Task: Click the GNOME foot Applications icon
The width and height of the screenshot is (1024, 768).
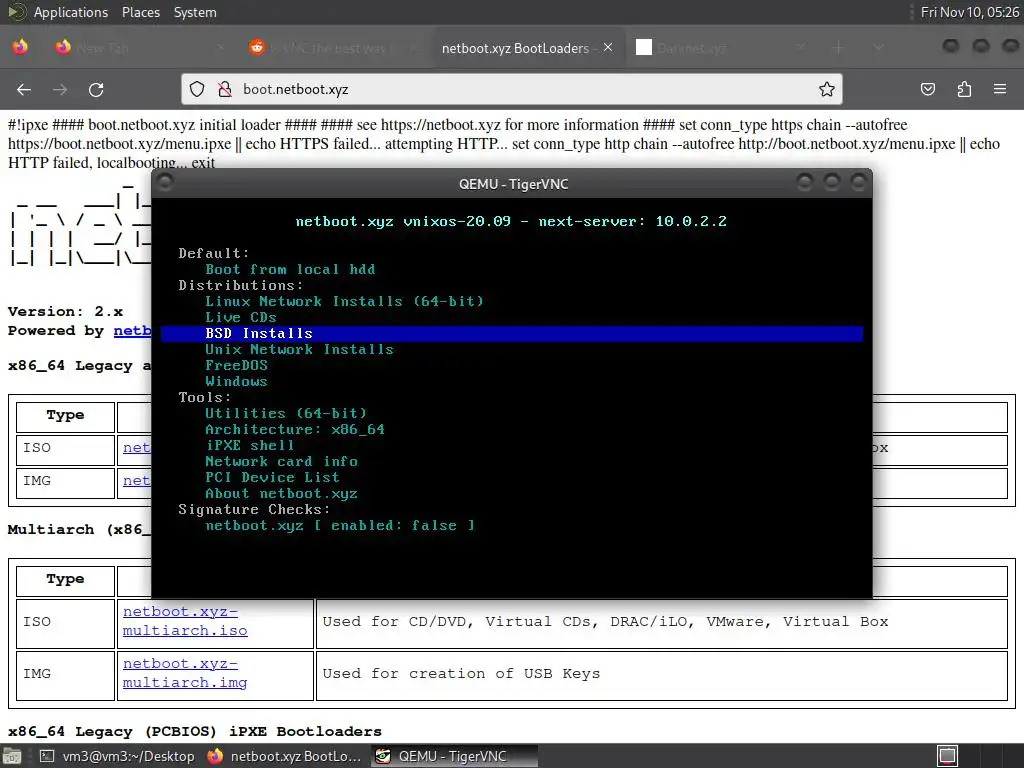Action: tap(17, 12)
